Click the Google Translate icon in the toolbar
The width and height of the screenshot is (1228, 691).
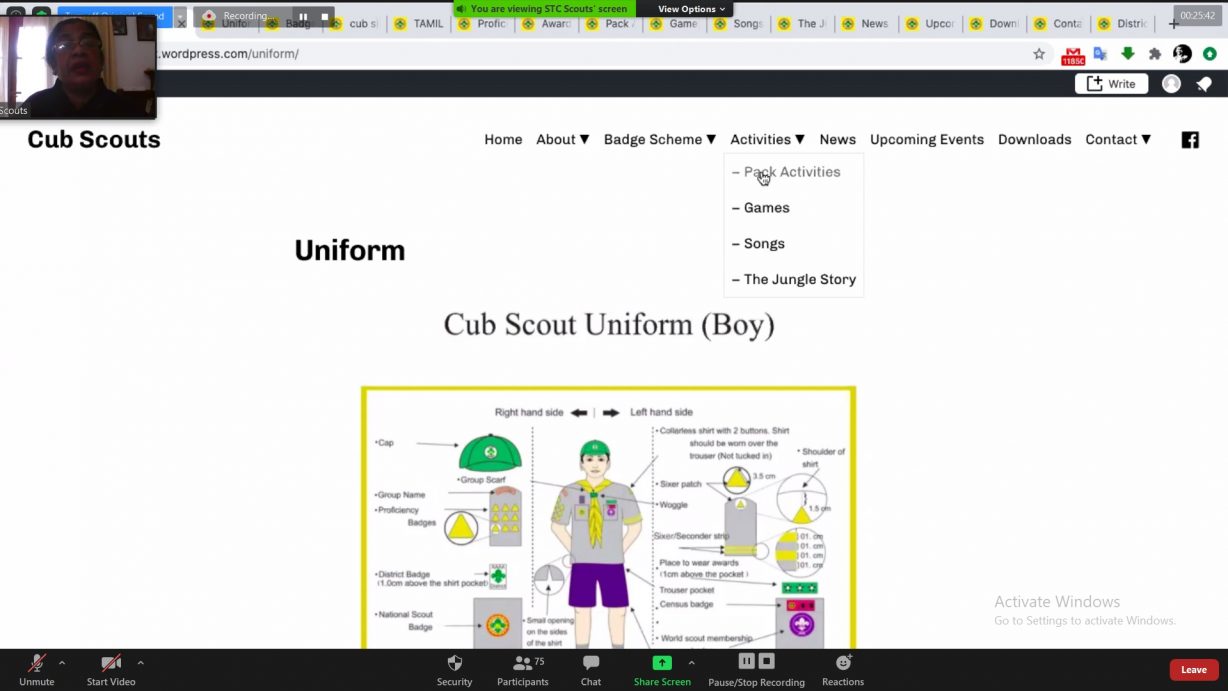pyautogui.click(x=1100, y=54)
